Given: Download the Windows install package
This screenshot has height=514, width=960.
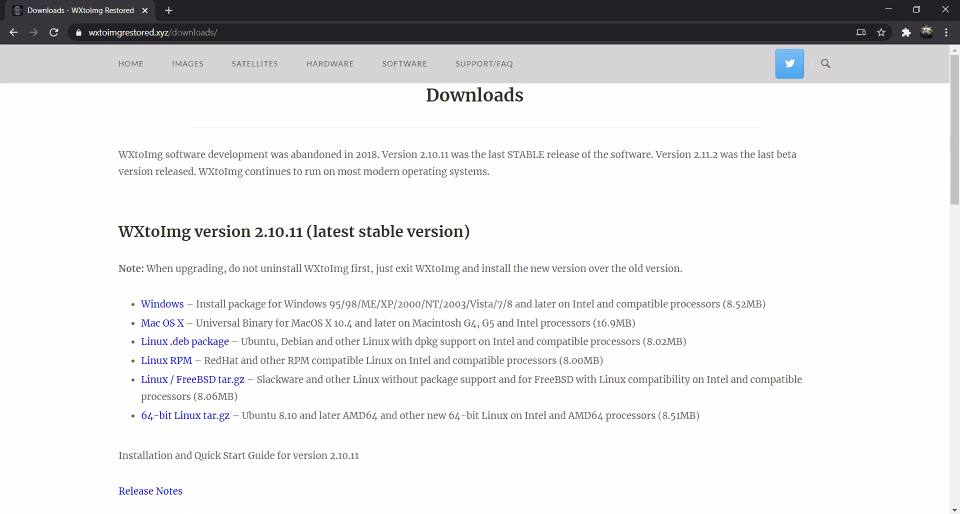Looking at the screenshot, I should coord(162,304).
